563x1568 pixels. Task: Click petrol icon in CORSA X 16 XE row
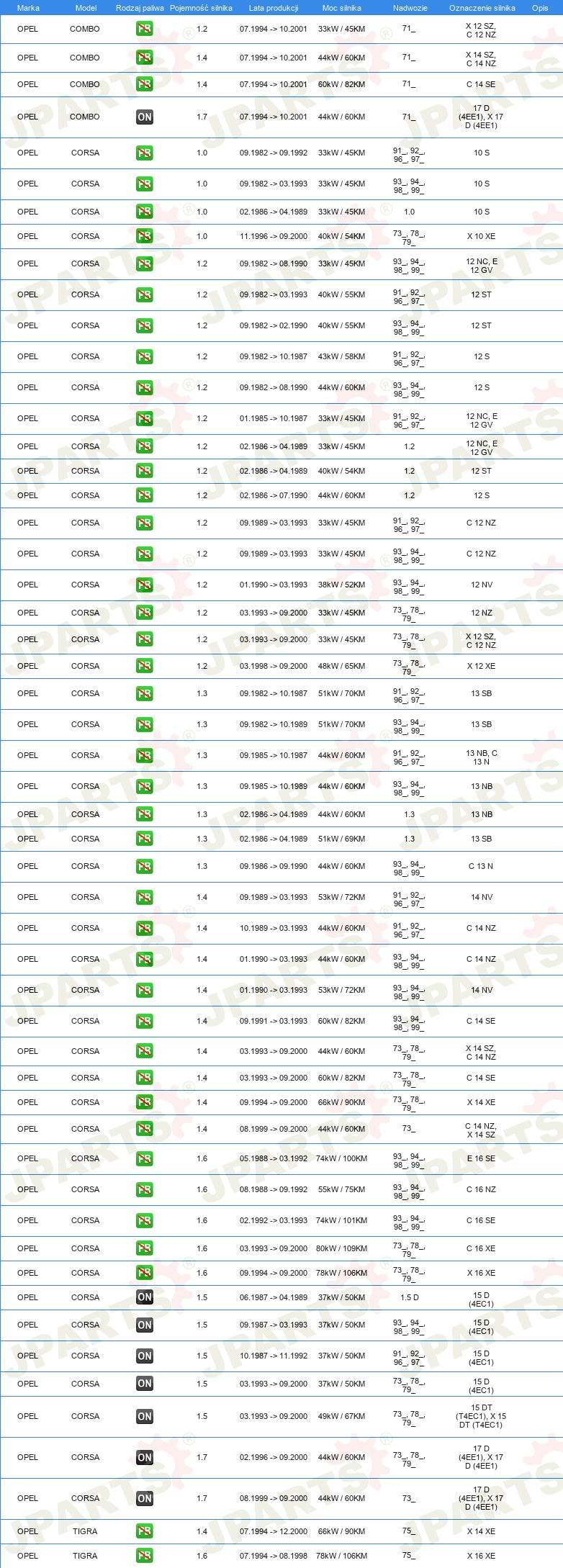[145, 1274]
